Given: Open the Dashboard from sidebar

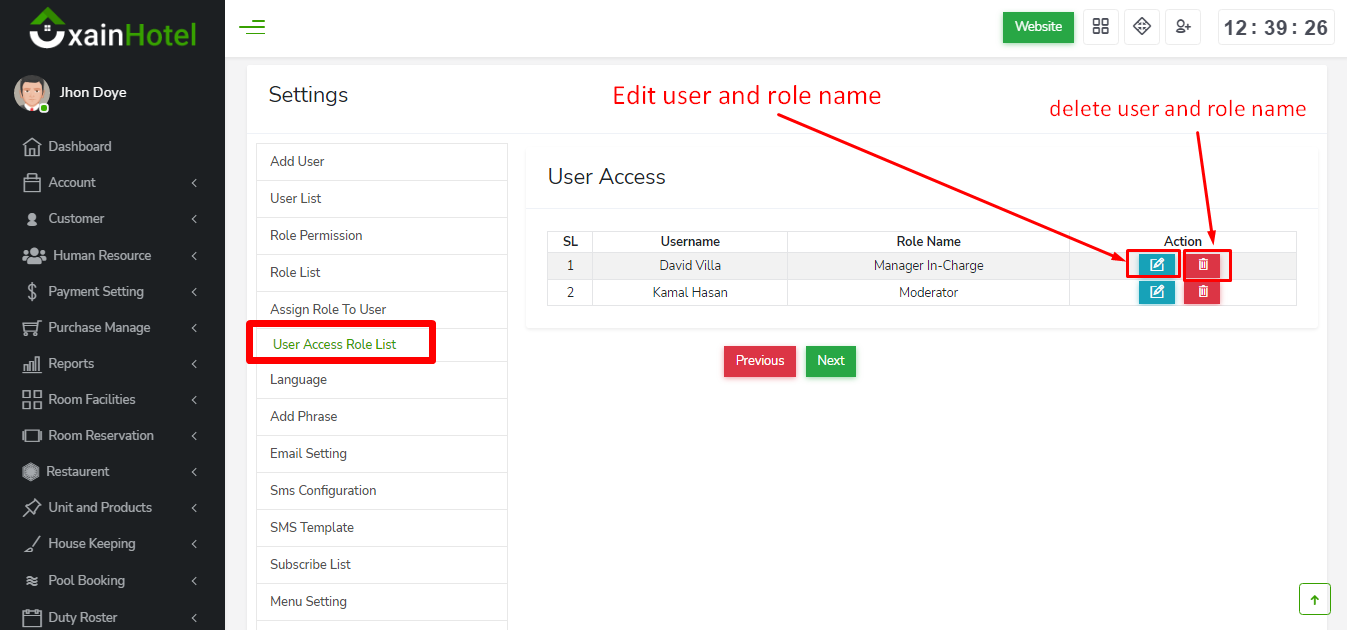Looking at the screenshot, I should click(x=79, y=146).
